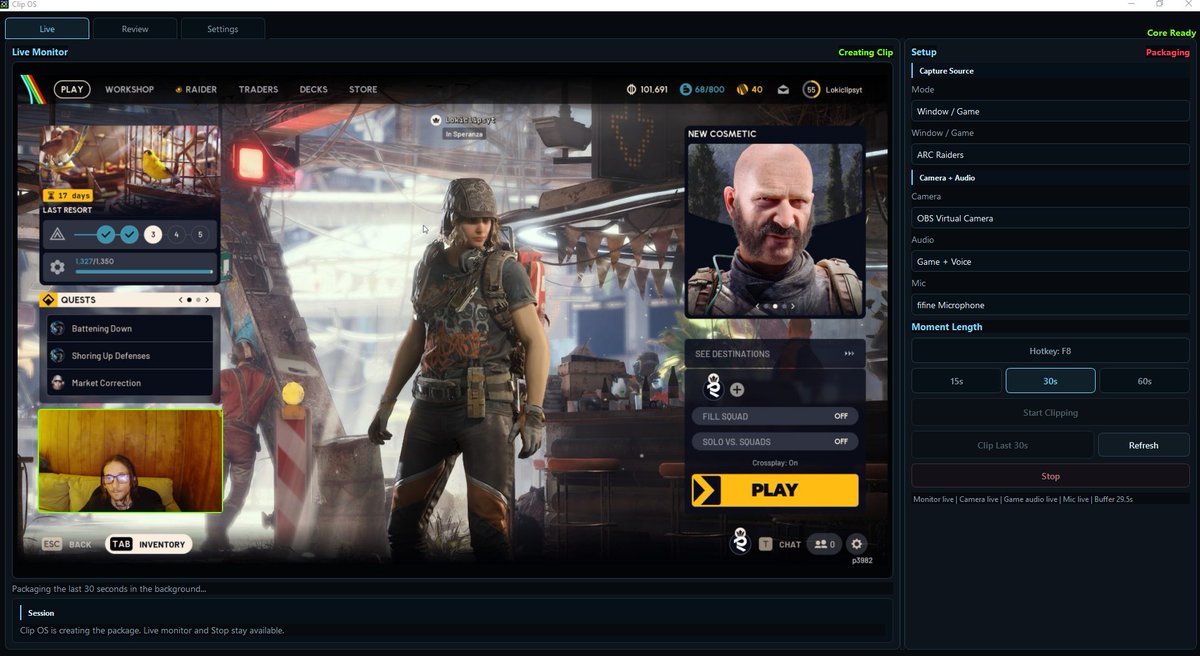Open Audio dropdown showing Game + Voice
This screenshot has width=1200, height=656.
(1050, 261)
